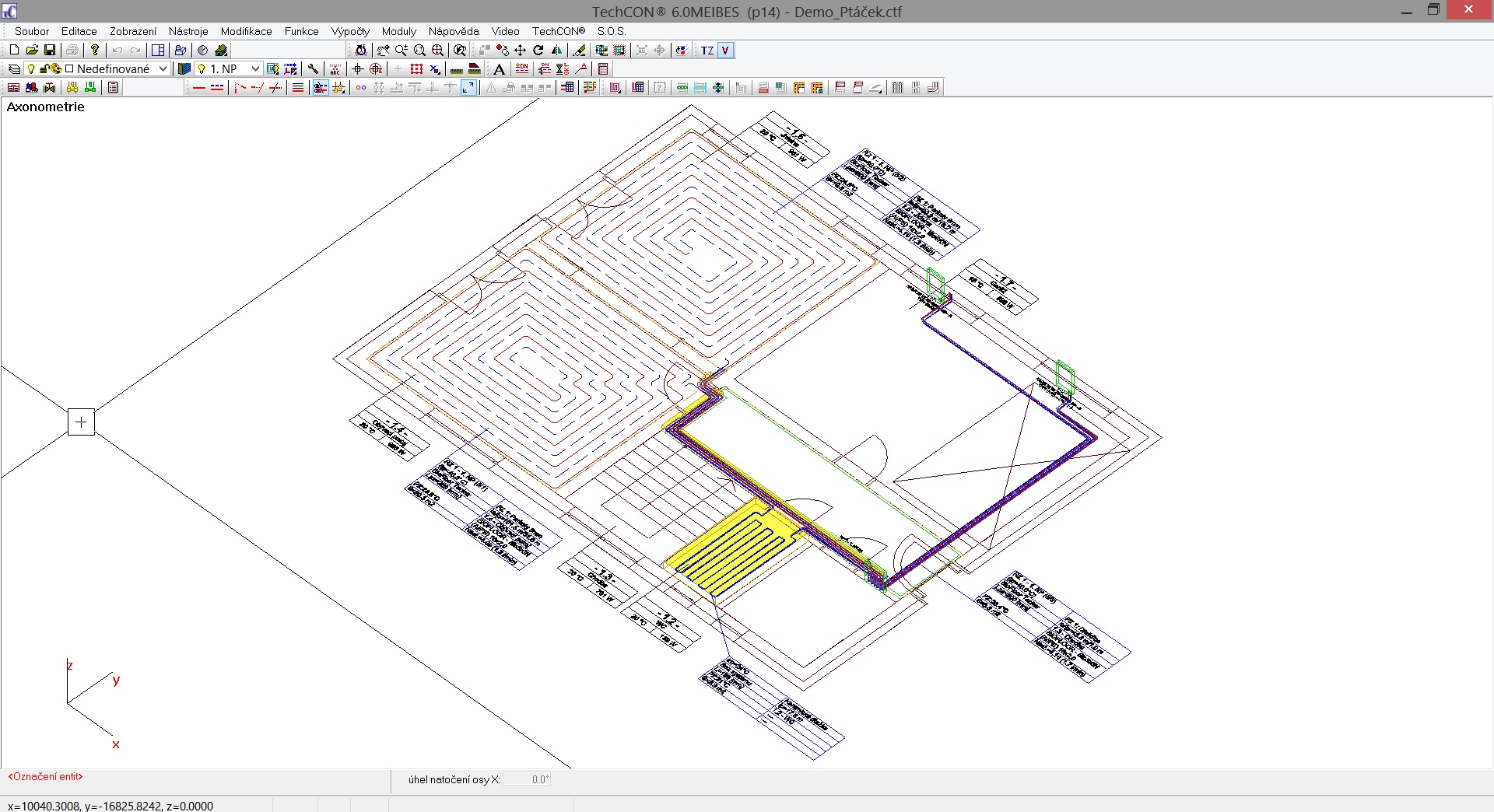Open the Moduly menu
This screenshot has width=1494, height=812.
tap(398, 31)
